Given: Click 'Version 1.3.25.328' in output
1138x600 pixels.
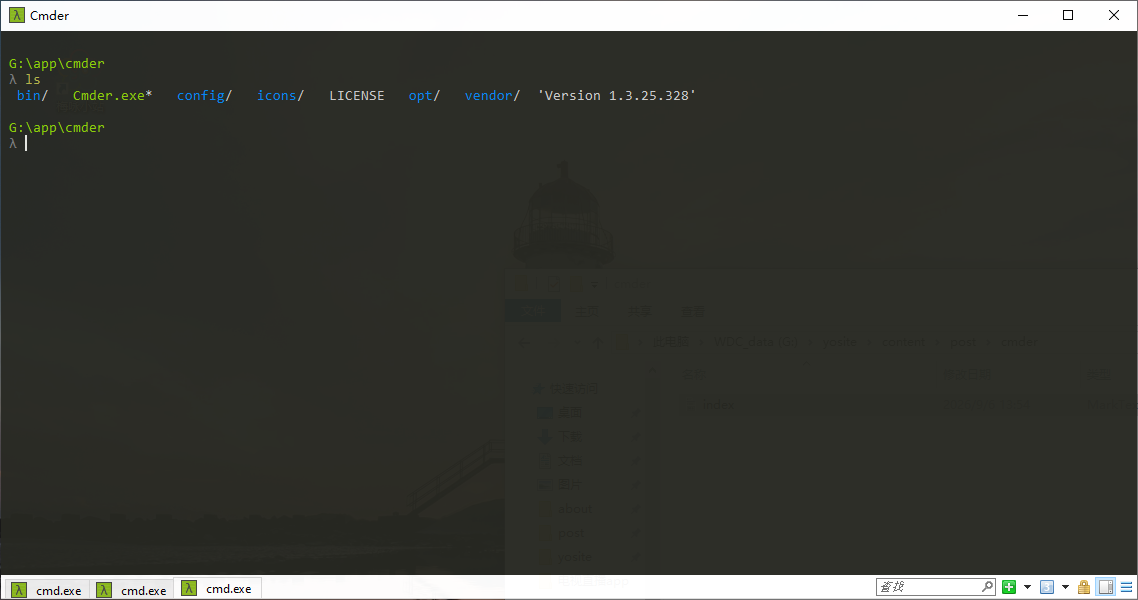Looking at the screenshot, I should coord(617,96).
